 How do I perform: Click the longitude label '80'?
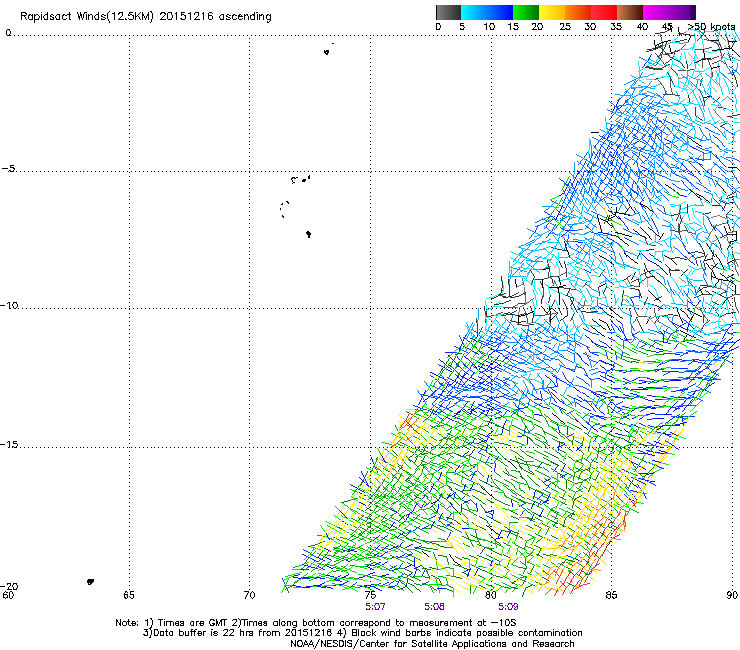490,595
